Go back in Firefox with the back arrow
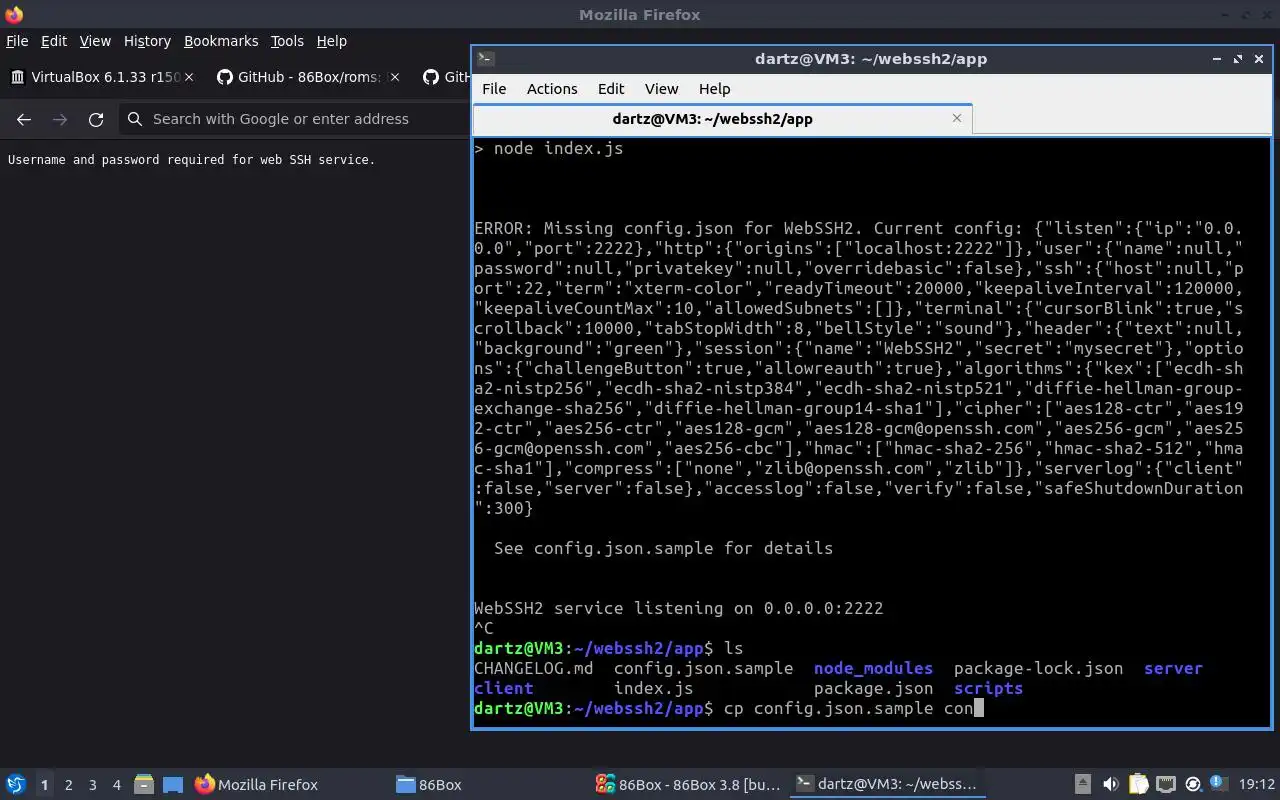 (24, 119)
